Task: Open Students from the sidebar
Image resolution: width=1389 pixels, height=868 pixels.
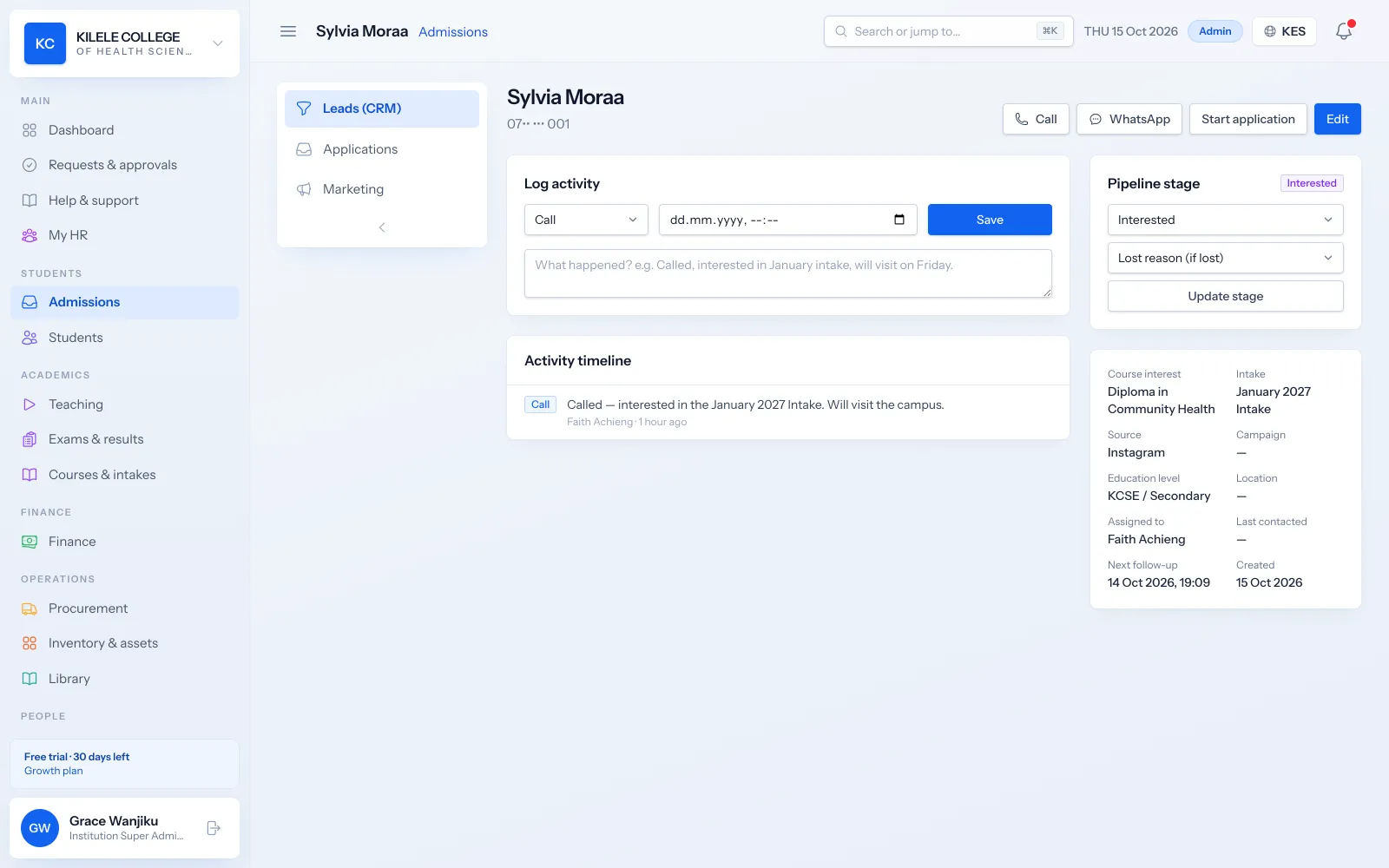Action: pos(124,338)
